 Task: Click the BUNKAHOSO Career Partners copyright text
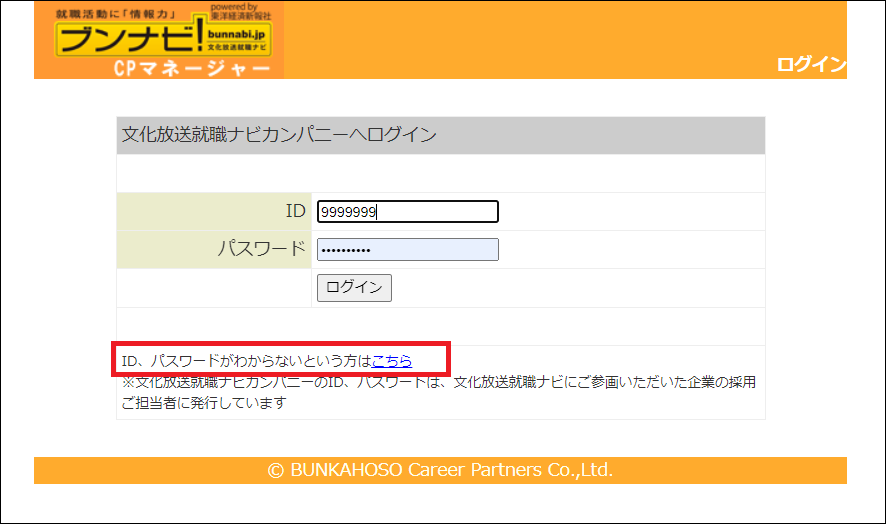(x=440, y=470)
